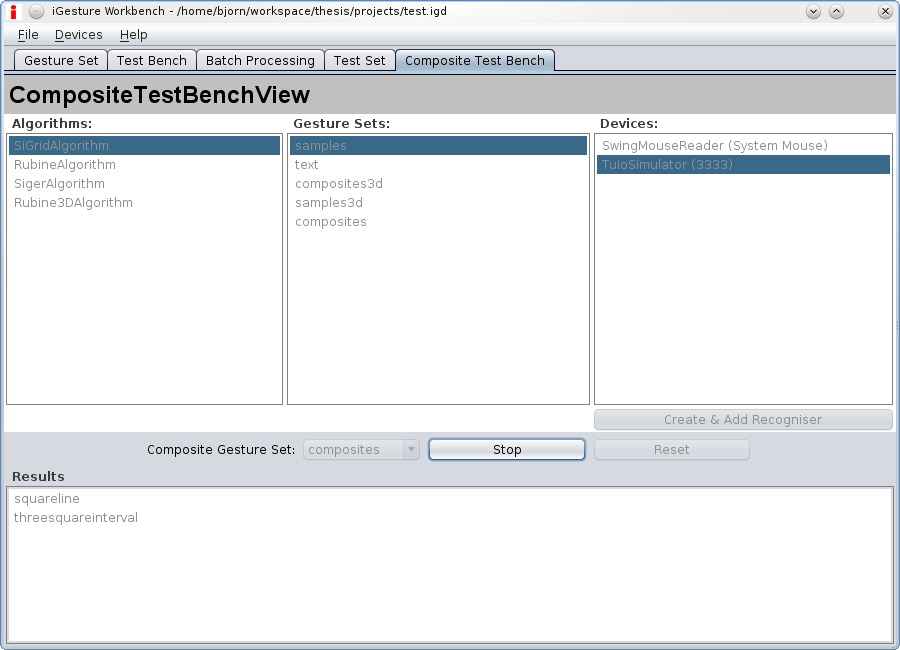Select the Test Set tab
900x650 pixels.
359,61
